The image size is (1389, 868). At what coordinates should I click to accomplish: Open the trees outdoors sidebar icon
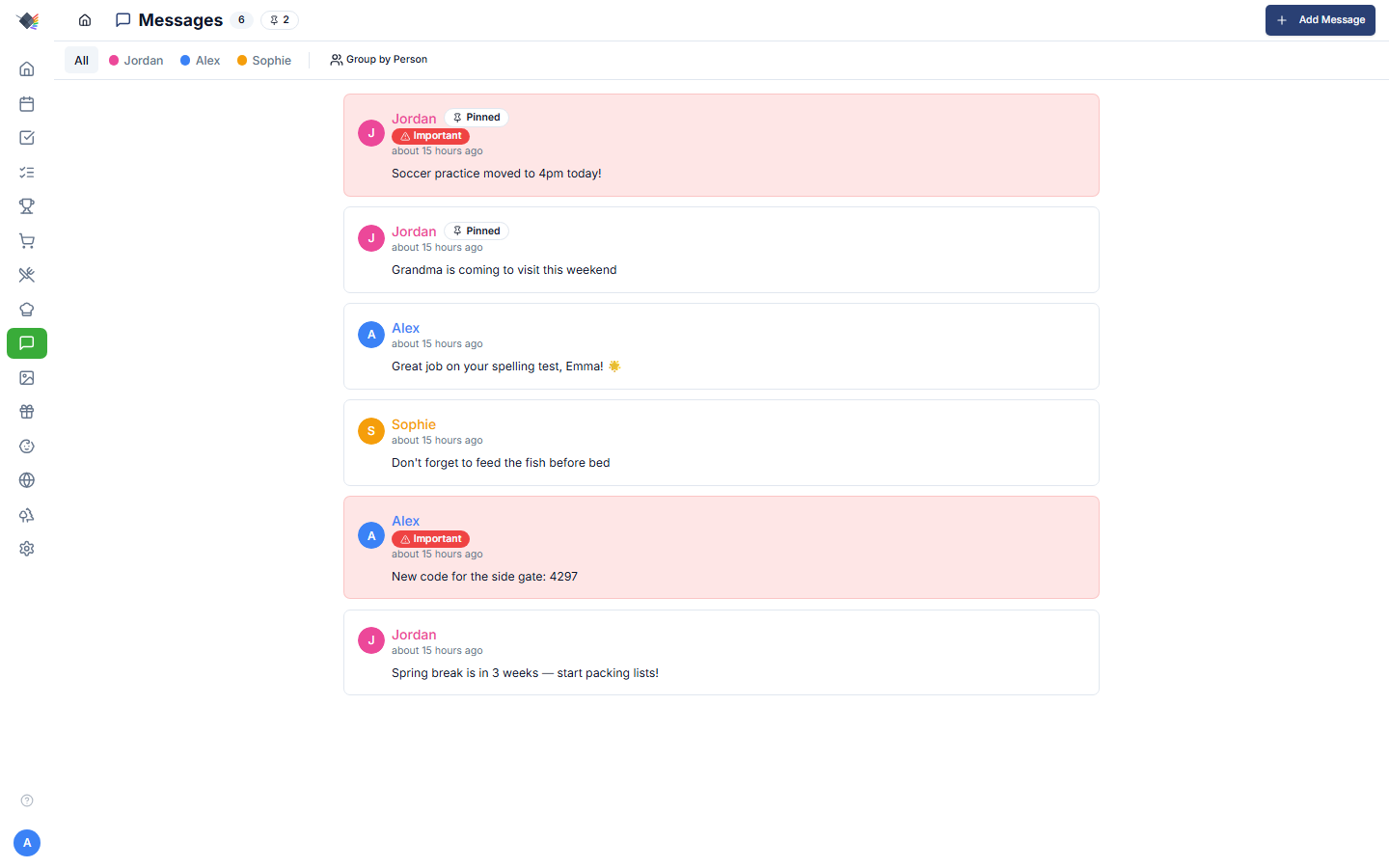pyautogui.click(x=27, y=515)
